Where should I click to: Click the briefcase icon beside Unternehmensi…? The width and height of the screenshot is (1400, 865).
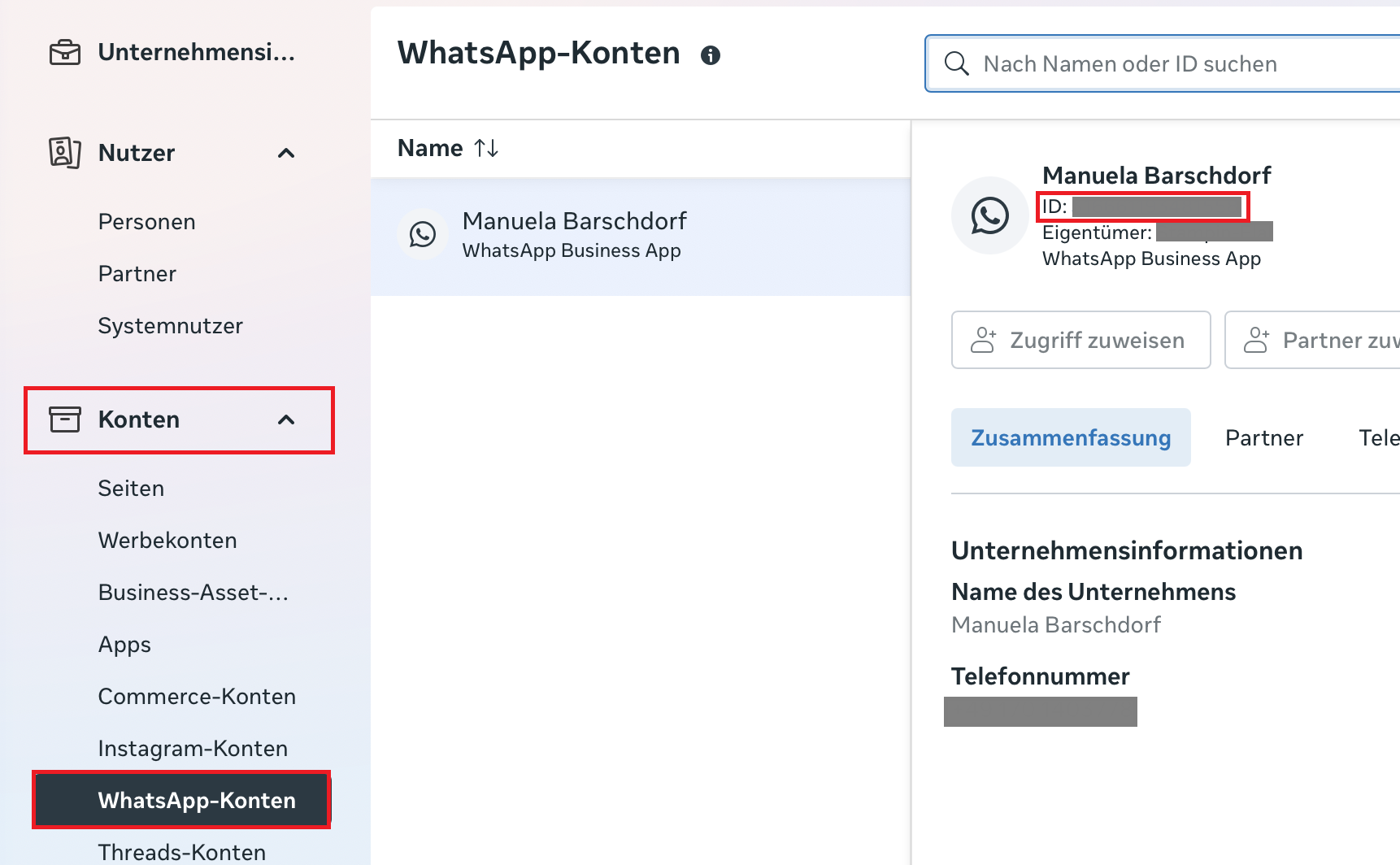coord(65,53)
